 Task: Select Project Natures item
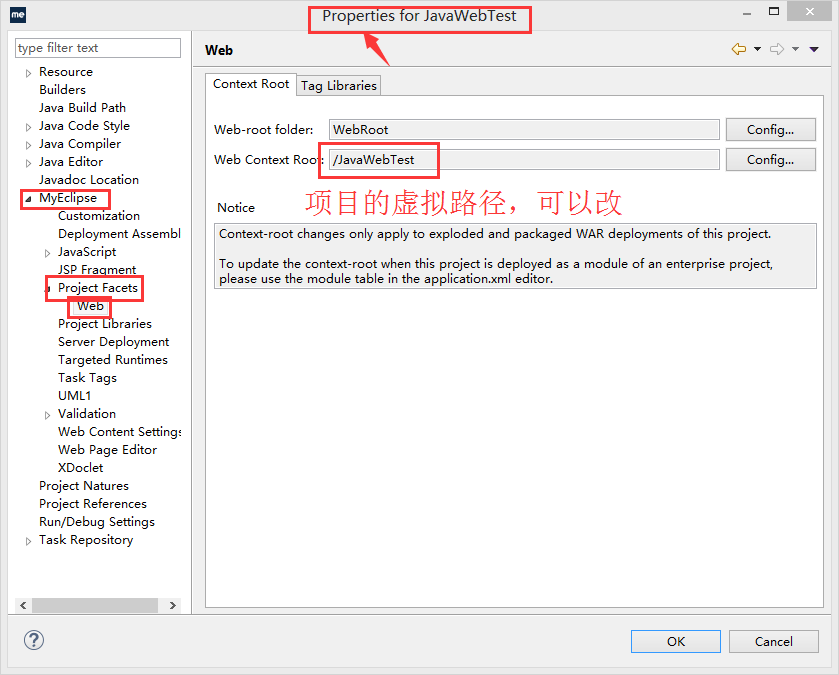tap(84, 486)
